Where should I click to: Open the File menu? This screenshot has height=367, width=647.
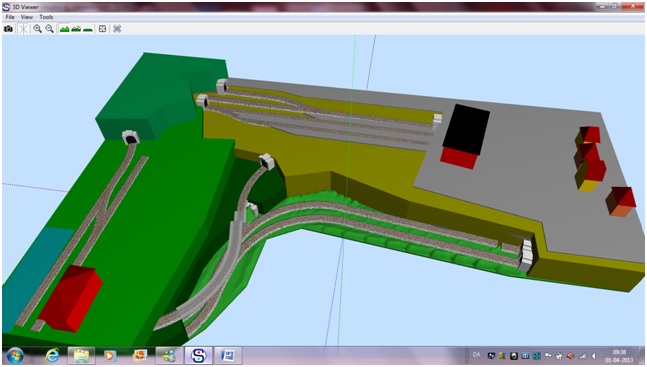point(10,17)
